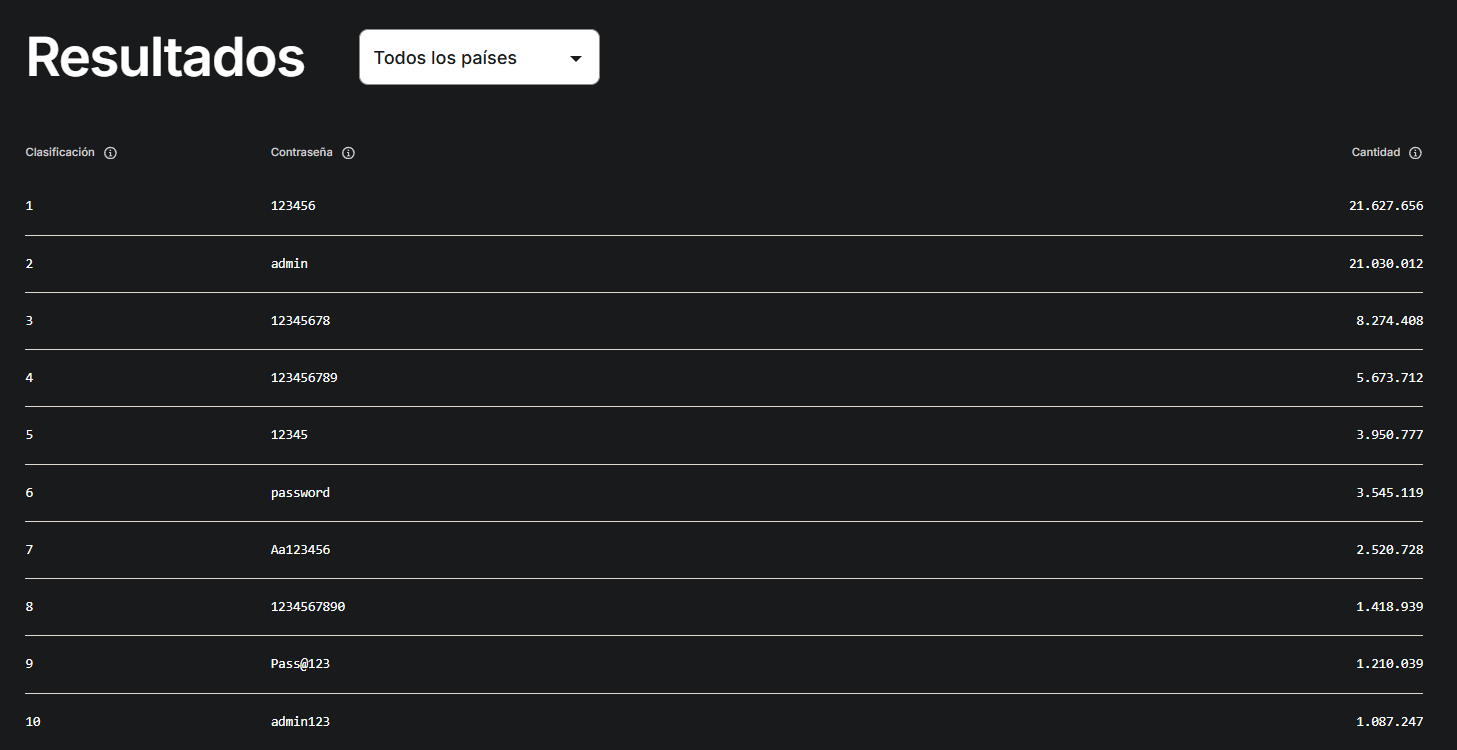Click the Clasificación column header

[60, 152]
